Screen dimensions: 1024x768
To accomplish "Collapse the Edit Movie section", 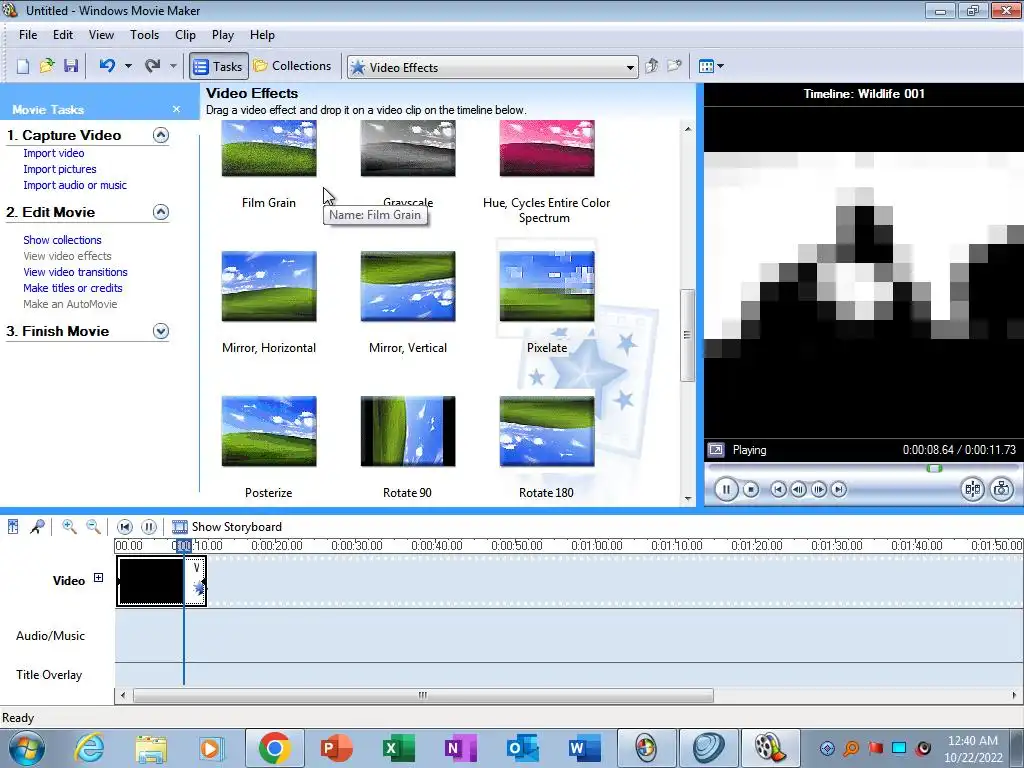I will point(161,212).
